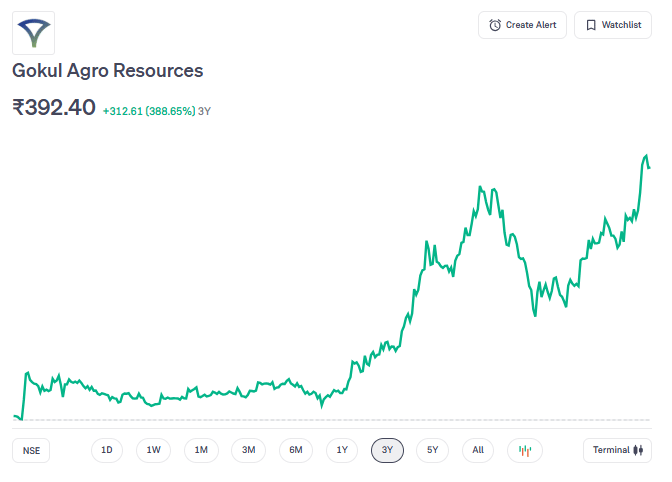Image resolution: width=672 pixels, height=482 pixels.
Task: Switch to the candlestick chart view
Action: [x=525, y=451]
